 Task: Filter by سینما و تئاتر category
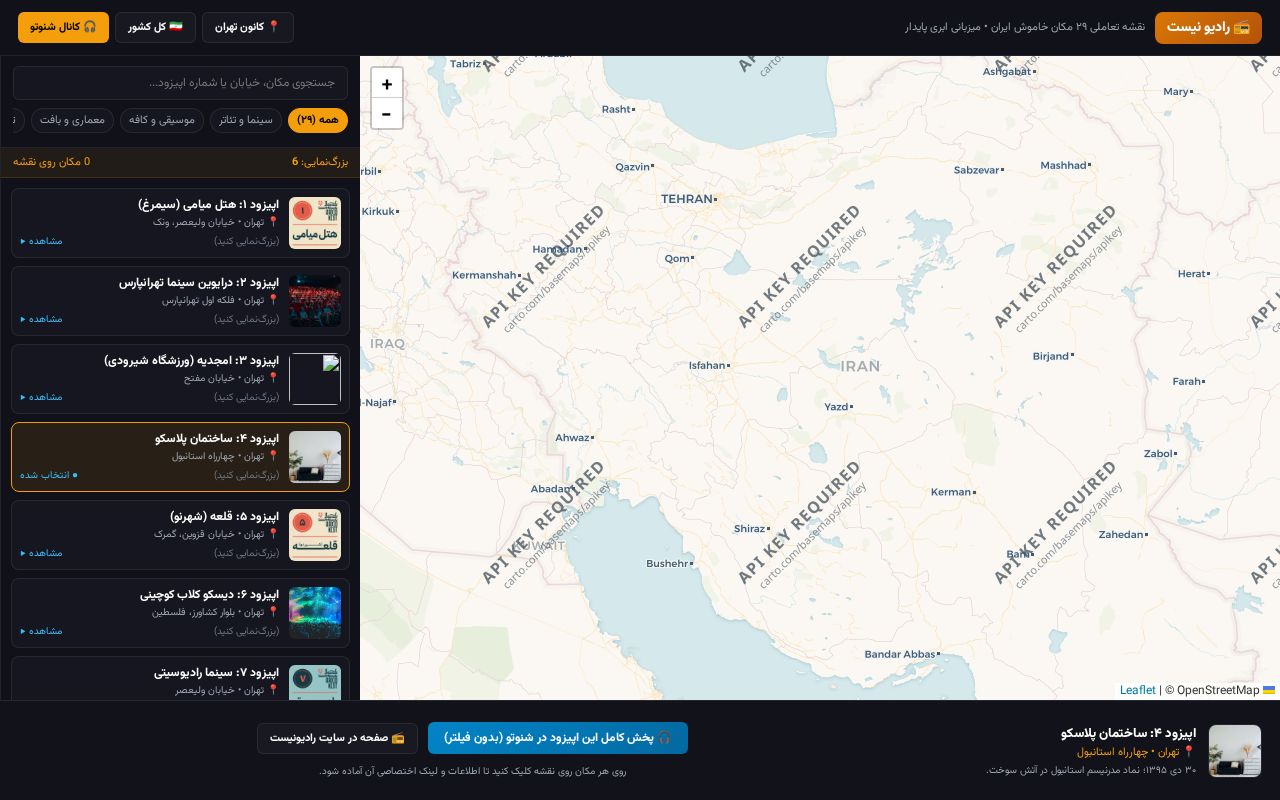tap(246, 120)
